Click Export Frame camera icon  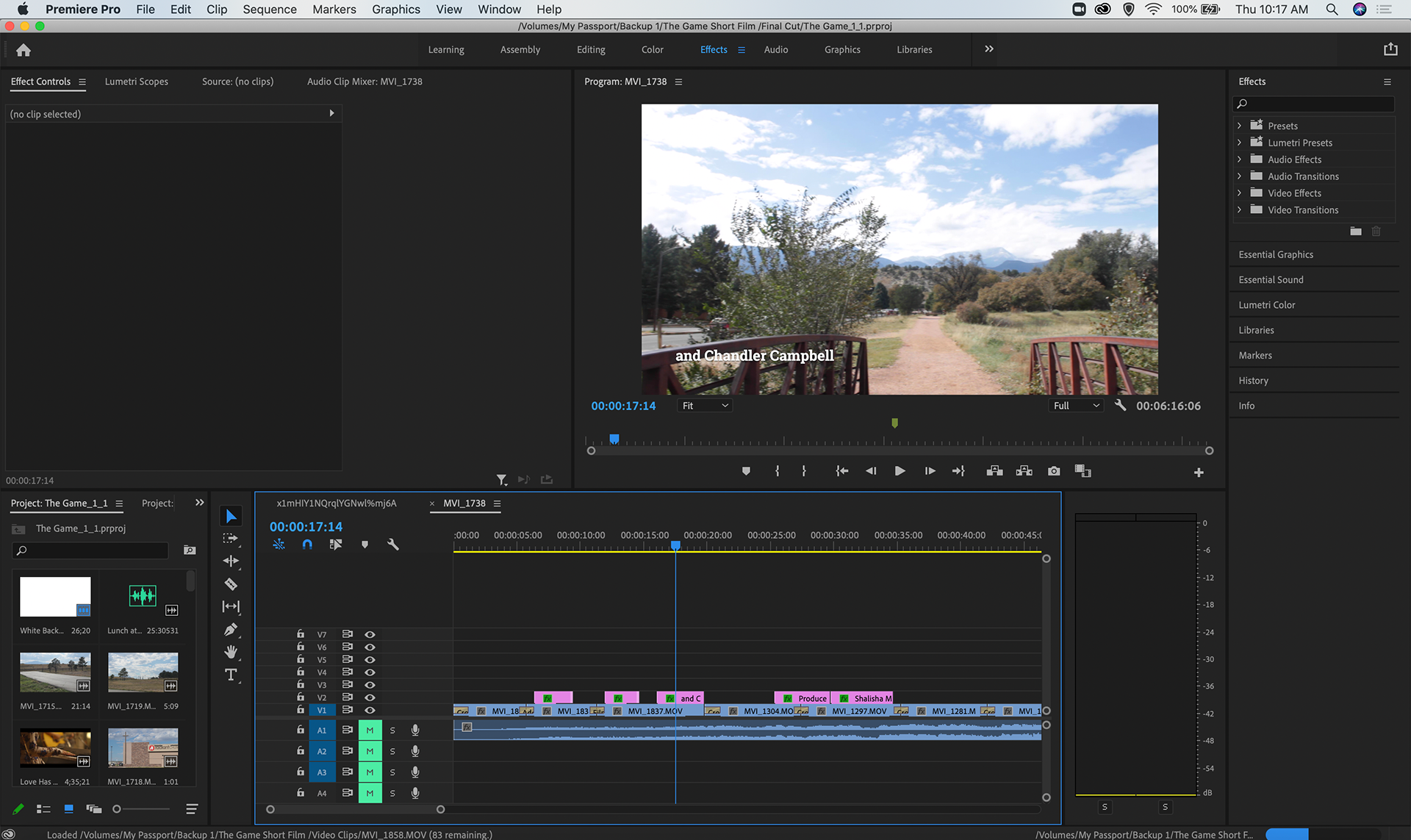pyautogui.click(x=1054, y=471)
